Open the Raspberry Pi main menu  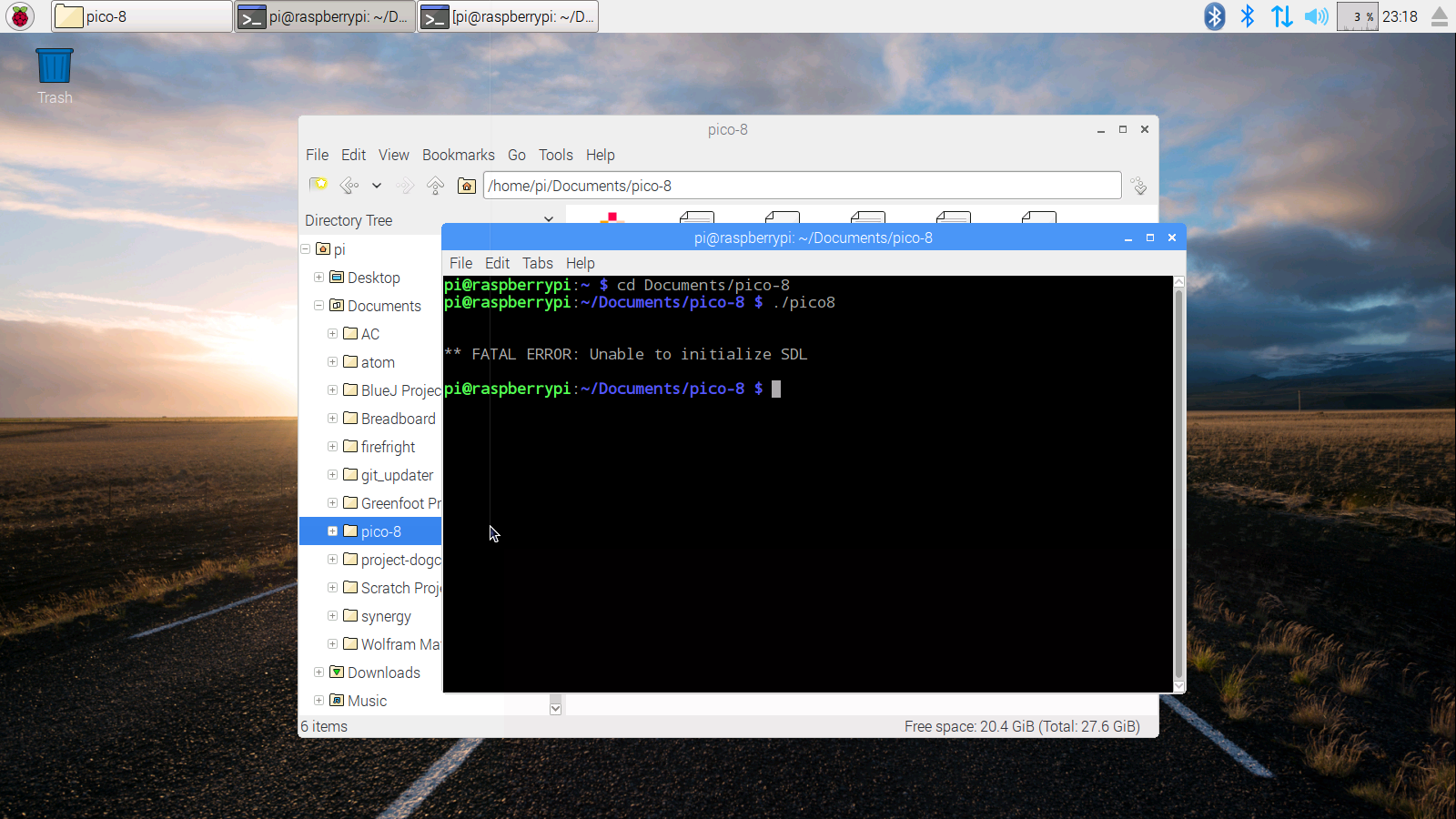click(19, 16)
